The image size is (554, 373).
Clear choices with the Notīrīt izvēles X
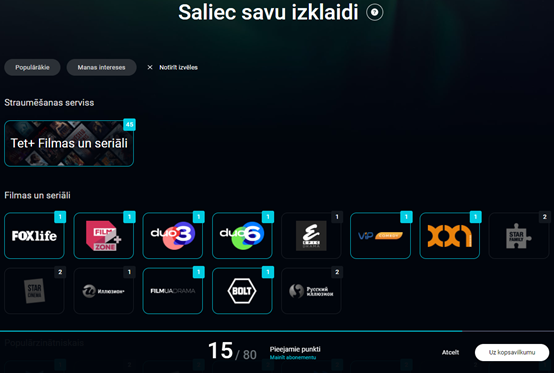150,67
